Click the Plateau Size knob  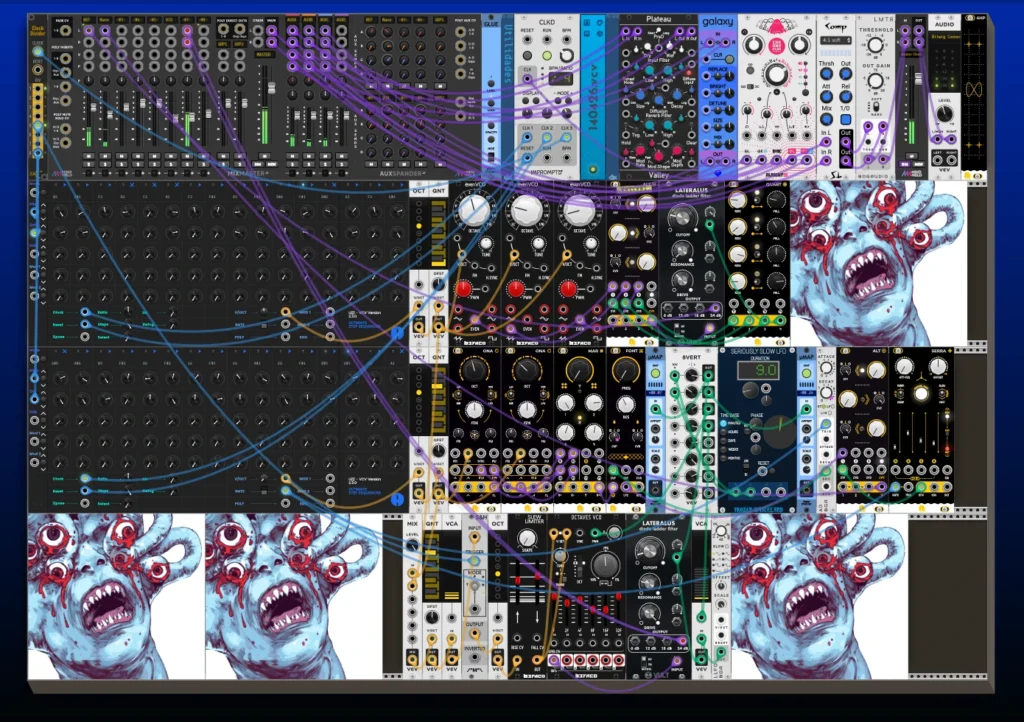coord(640,95)
